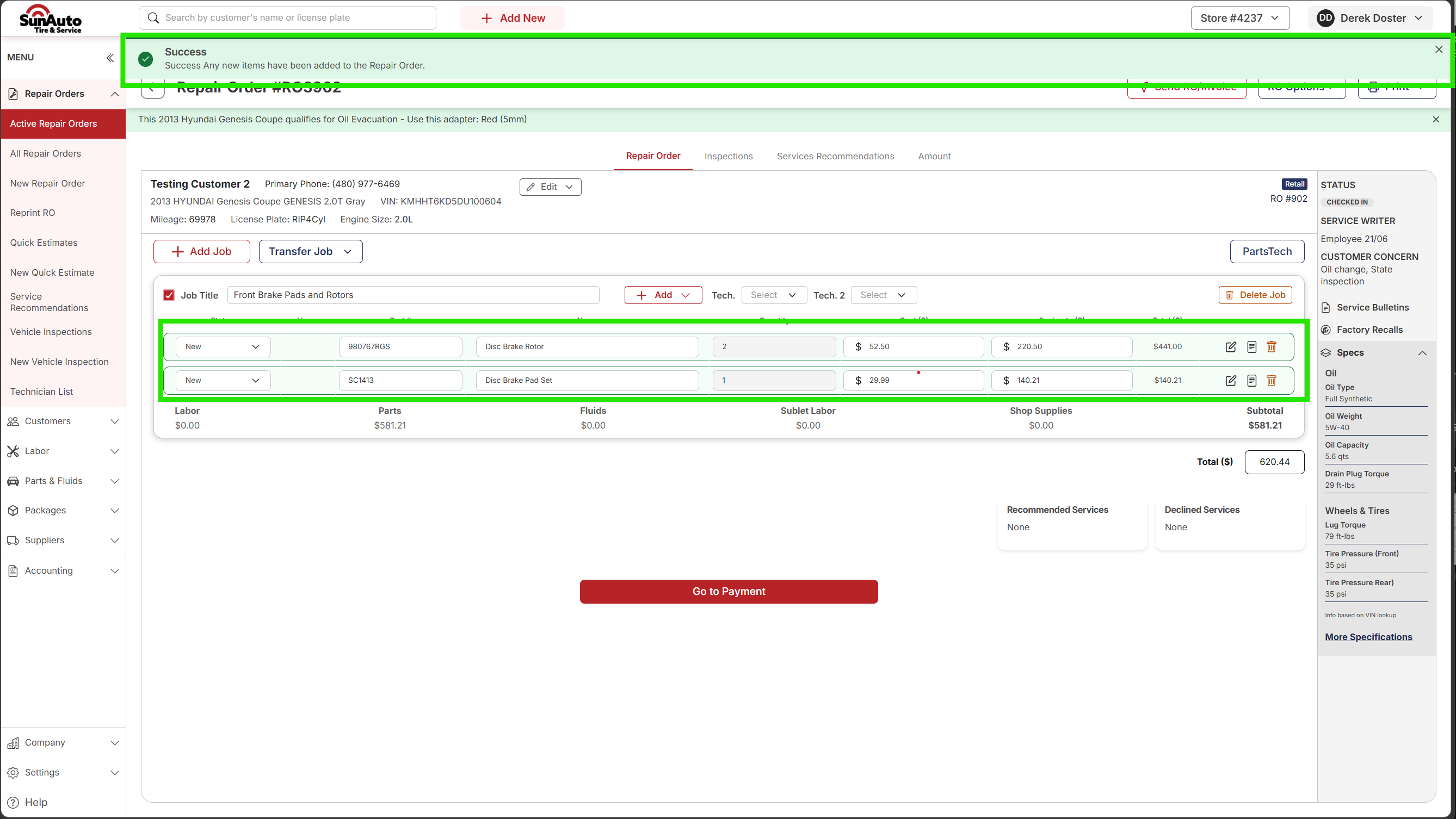Viewport: 1456px width, 819px height.
Task: Click the Accounting clipboard icon
Action: pyautogui.click(x=13, y=571)
